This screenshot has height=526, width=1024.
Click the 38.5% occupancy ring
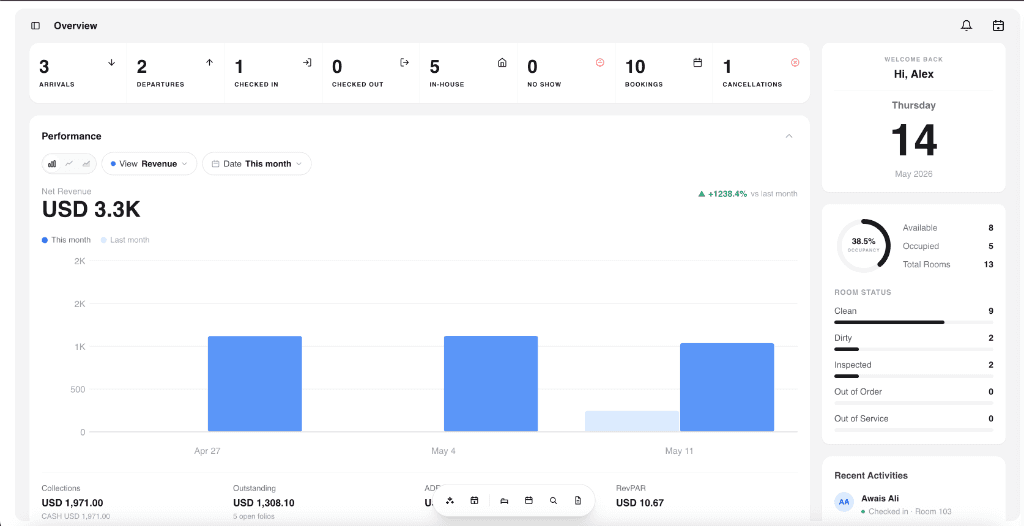pos(863,246)
